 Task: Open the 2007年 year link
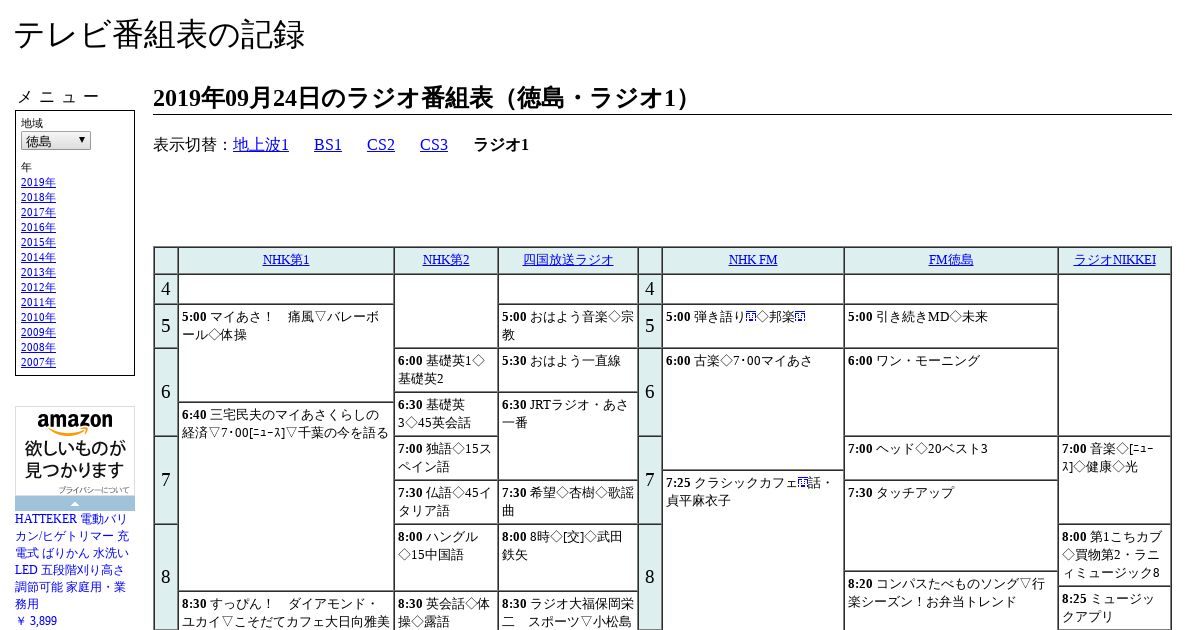coord(38,362)
